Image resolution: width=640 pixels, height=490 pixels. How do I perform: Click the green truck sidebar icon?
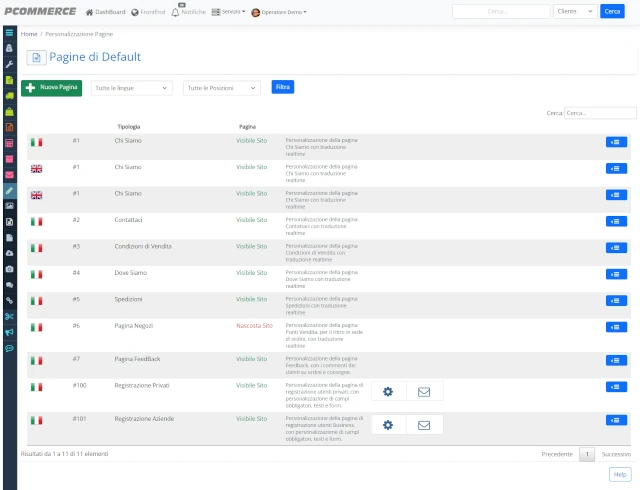[9, 96]
